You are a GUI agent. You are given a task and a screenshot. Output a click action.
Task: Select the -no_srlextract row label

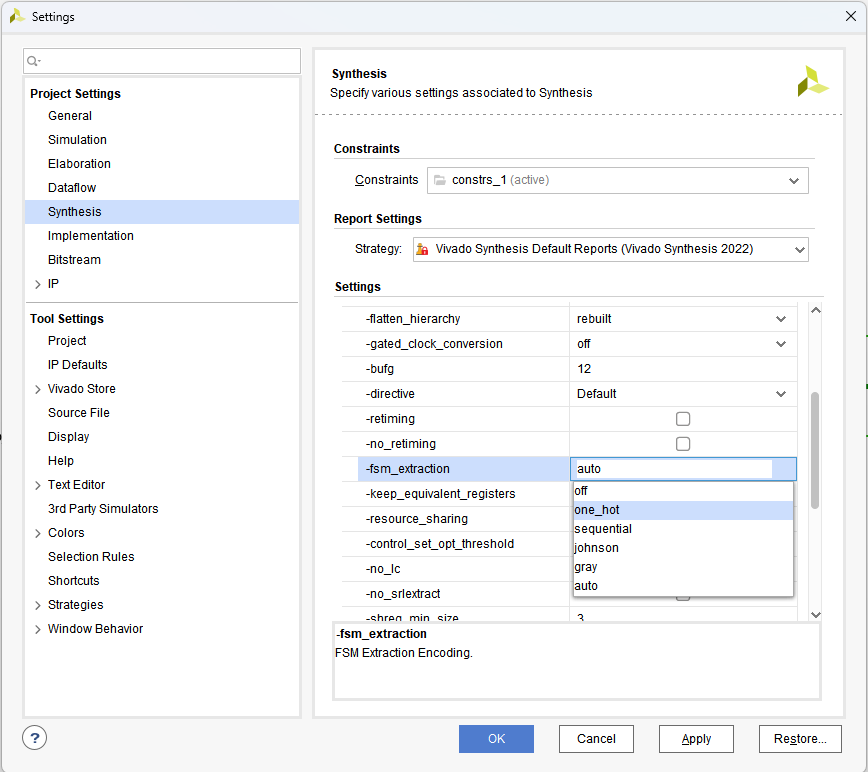402,594
